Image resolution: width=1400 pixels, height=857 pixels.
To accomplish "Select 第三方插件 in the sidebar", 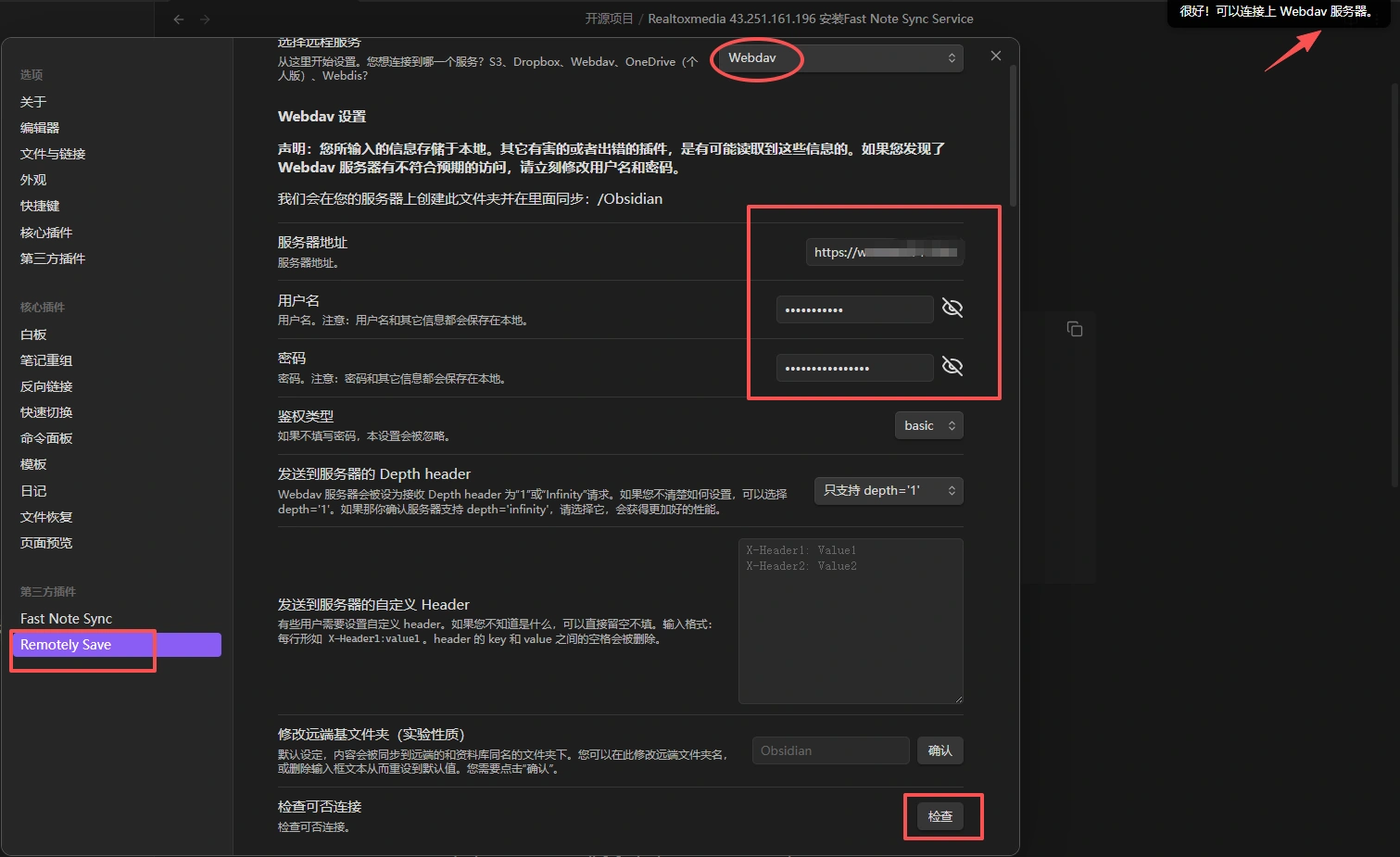I will pos(53,258).
